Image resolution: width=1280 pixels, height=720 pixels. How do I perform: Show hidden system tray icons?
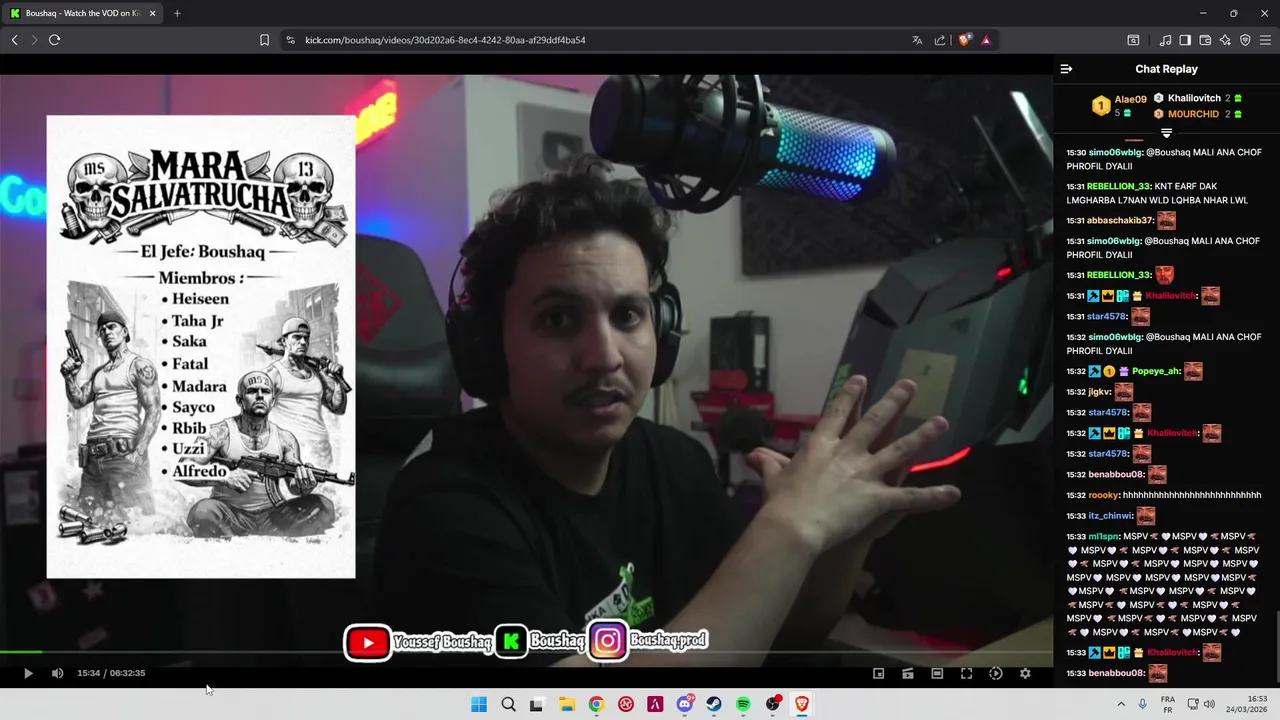1120,704
